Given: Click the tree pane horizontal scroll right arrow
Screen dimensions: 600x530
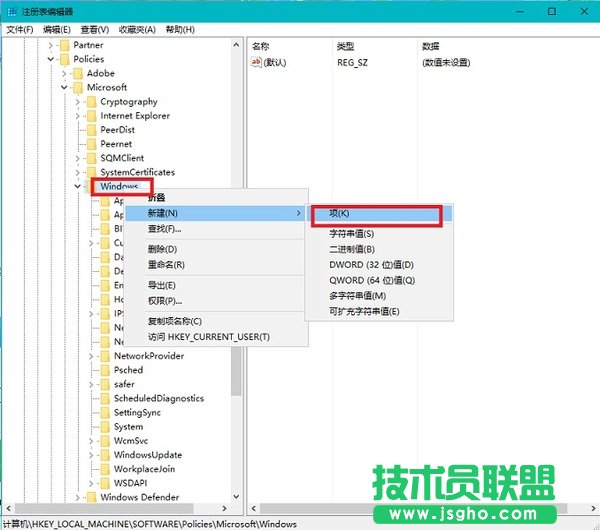Looking at the screenshot, I should point(225,509).
